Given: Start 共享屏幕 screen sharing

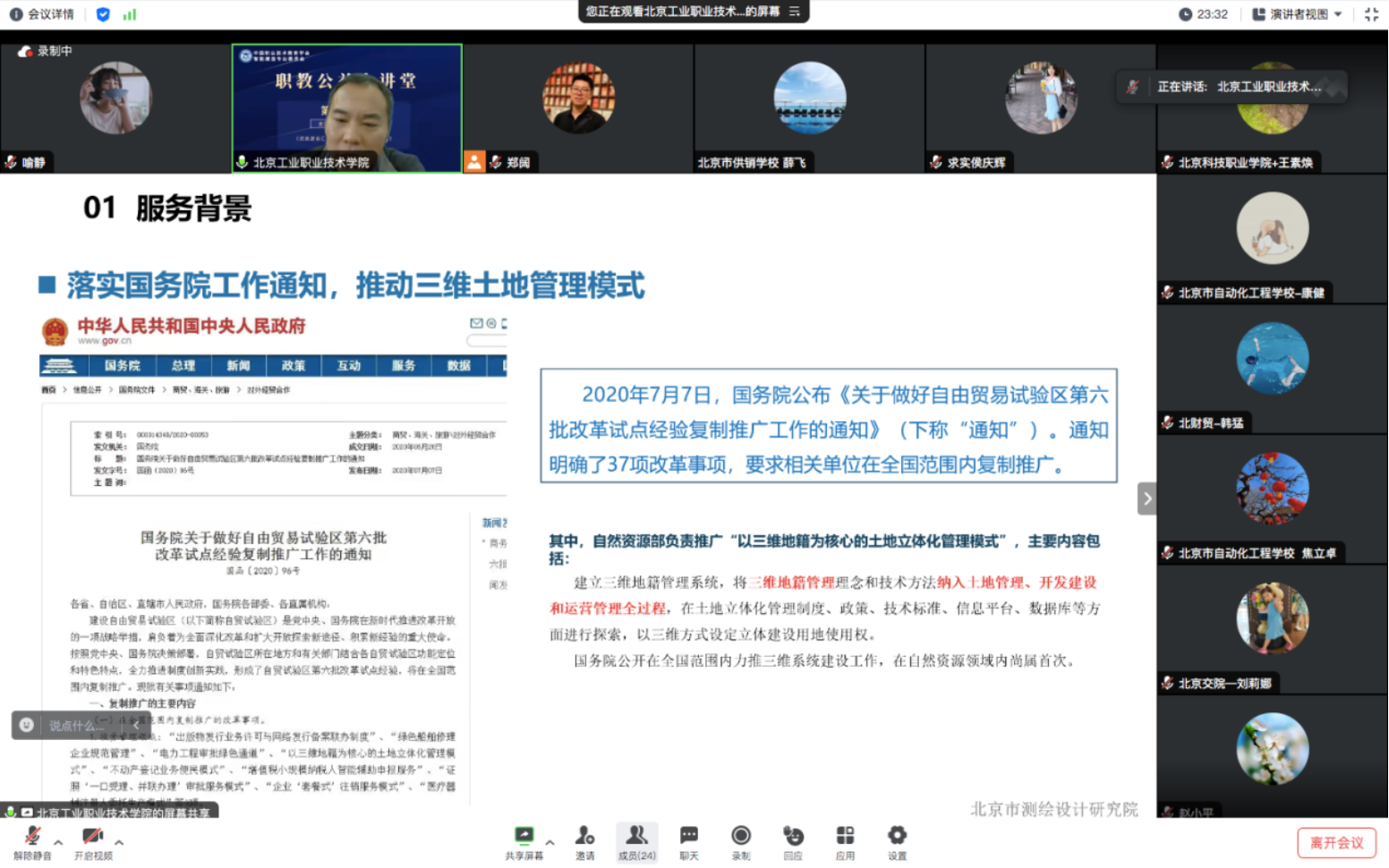Looking at the screenshot, I should point(524,843).
